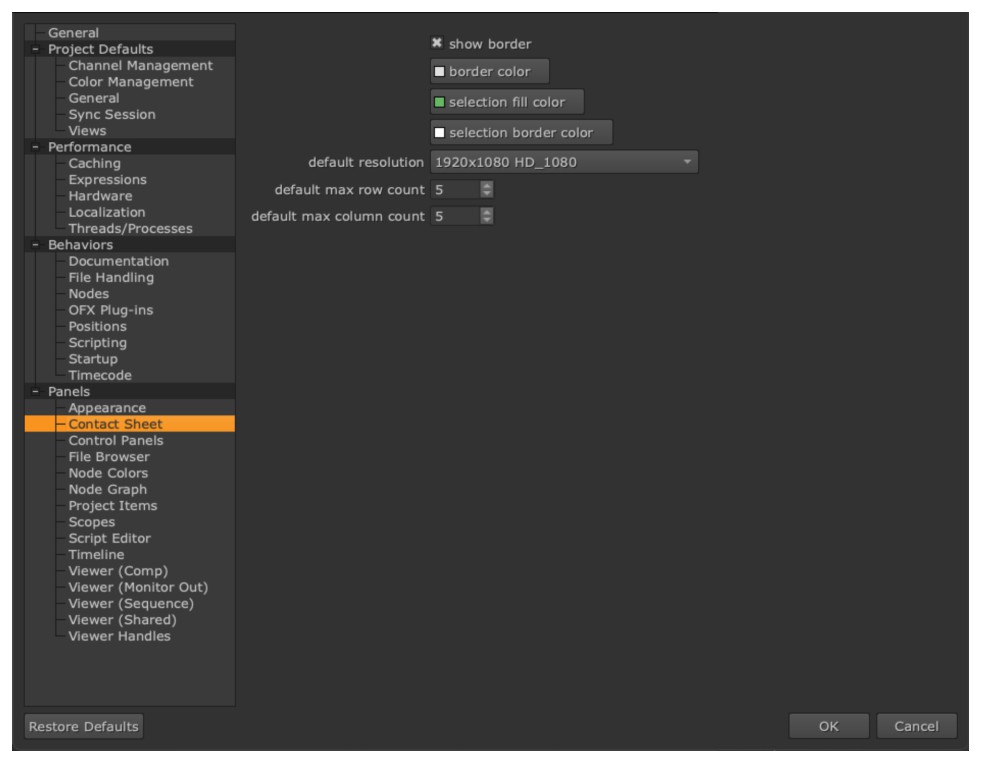Collapse the Project Defaults section
Image resolution: width=981 pixels, height=763 pixels.
point(36,50)
